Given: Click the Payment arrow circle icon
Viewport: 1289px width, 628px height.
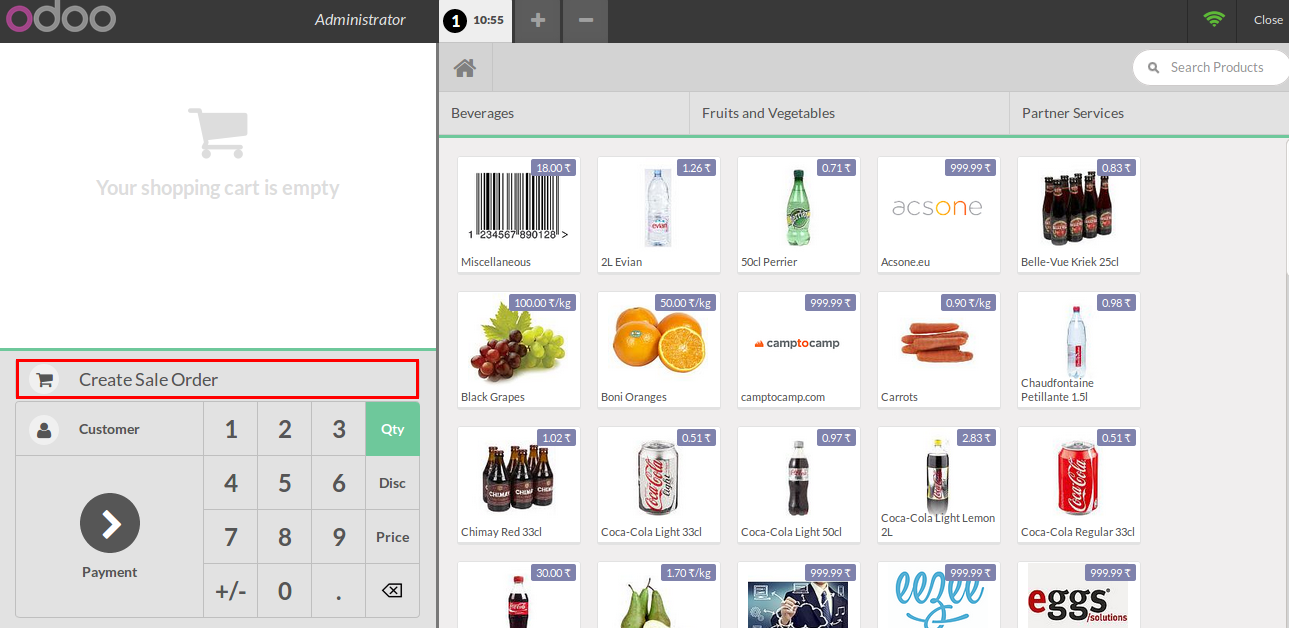Looking at the screenshot, I should (110, 523).
